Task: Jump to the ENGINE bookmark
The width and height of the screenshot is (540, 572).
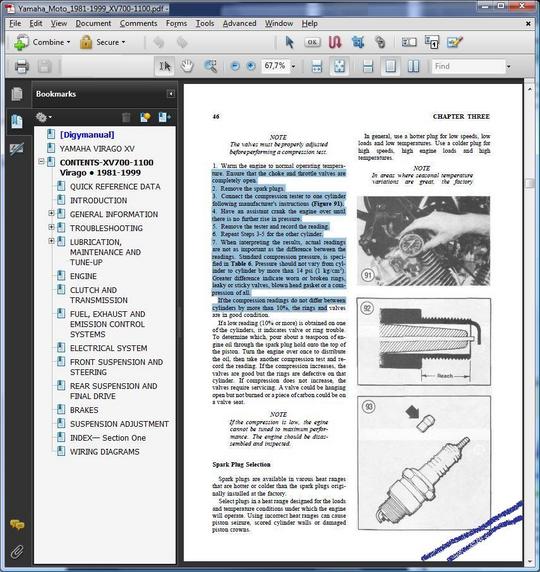Action: point(83,276)
